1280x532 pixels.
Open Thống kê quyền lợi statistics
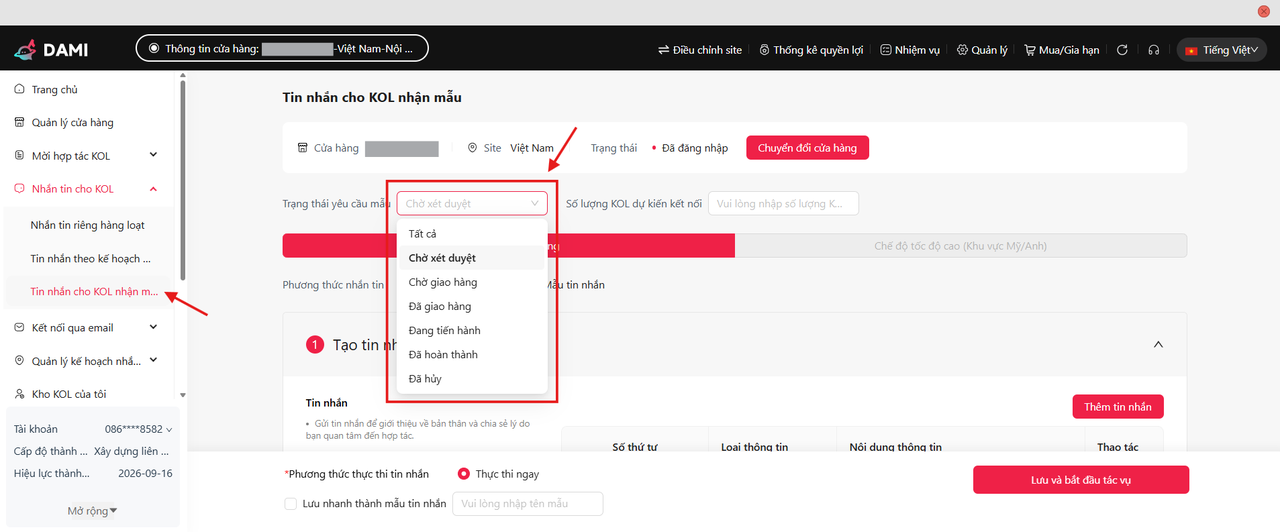810,50
